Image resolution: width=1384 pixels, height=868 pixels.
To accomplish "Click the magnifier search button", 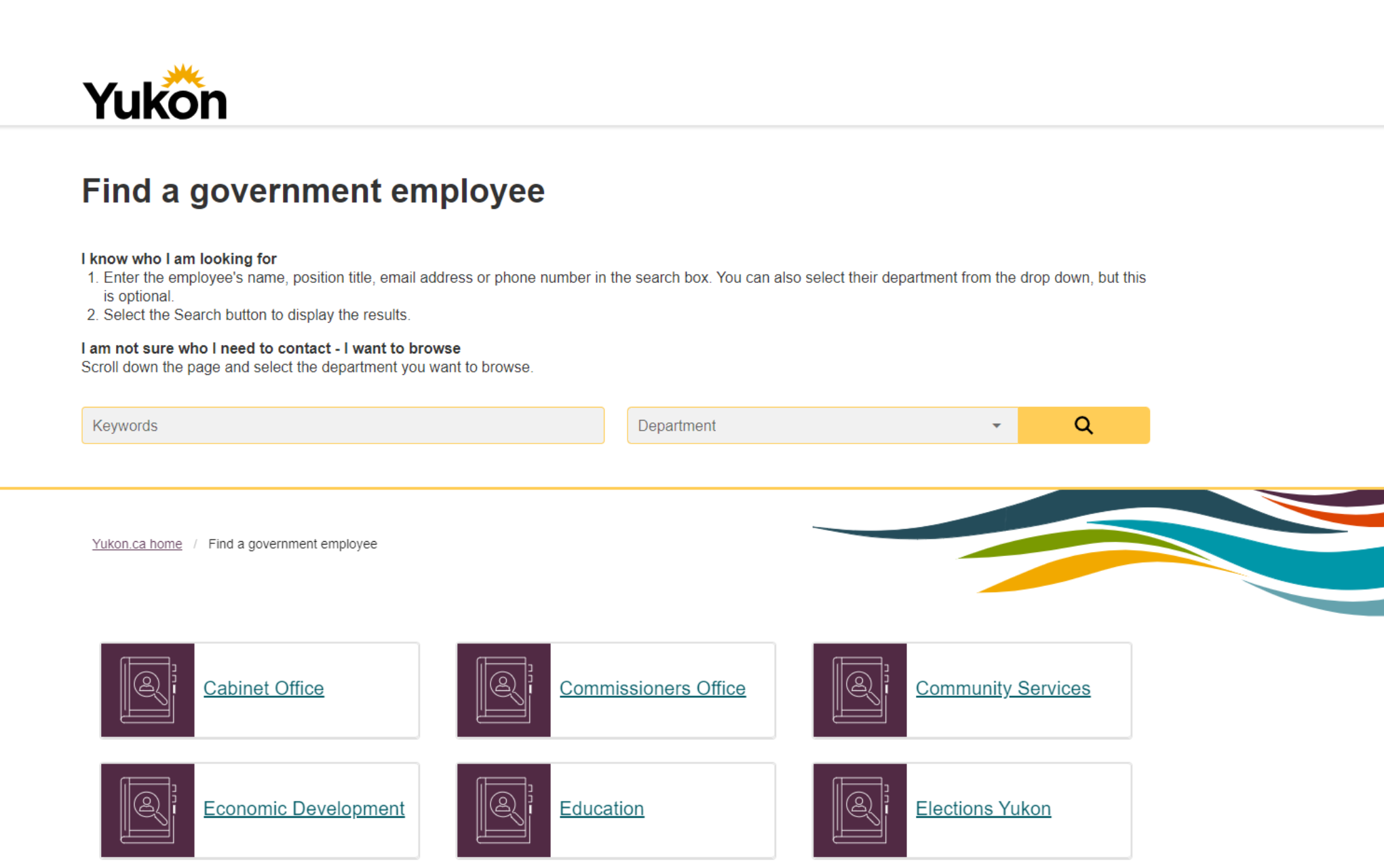I will click(1083, 425).
